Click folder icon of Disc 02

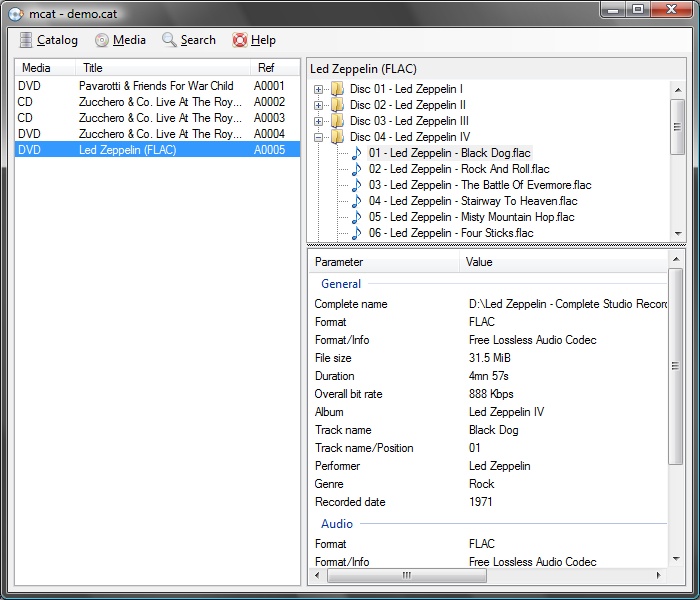[338, 105]
